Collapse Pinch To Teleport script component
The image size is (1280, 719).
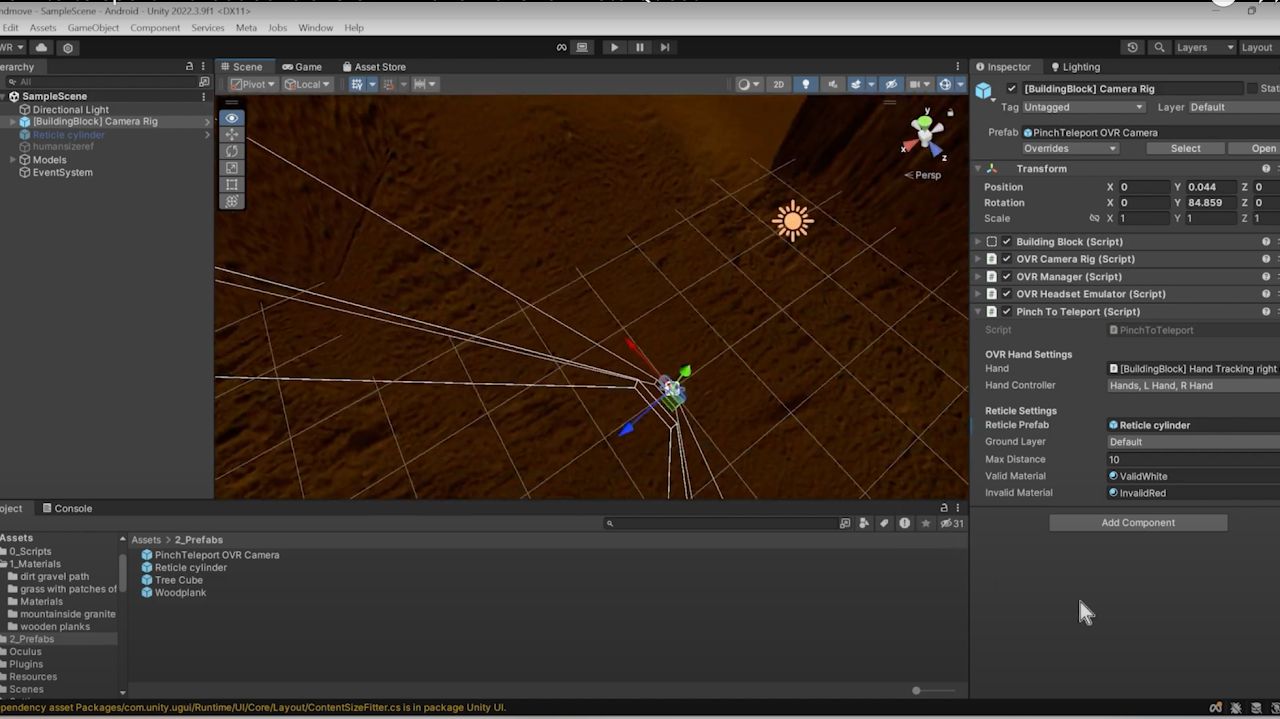978,312
